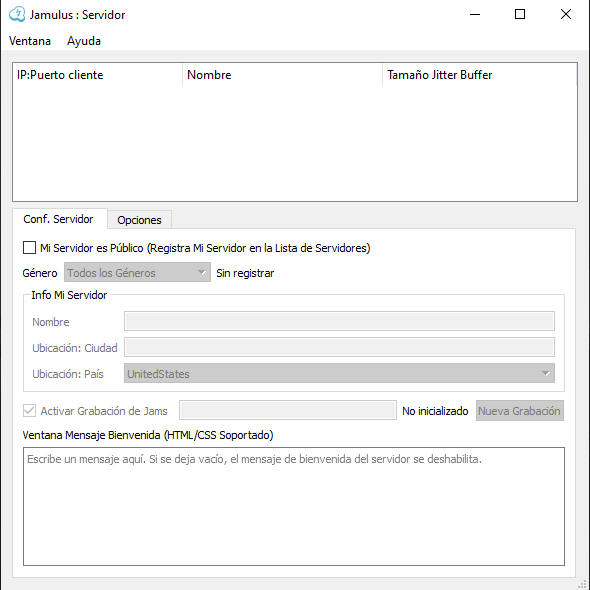This screenshot has height=590, width=590.
Task: Open the Ventana menu
Action: pos(30,41)
